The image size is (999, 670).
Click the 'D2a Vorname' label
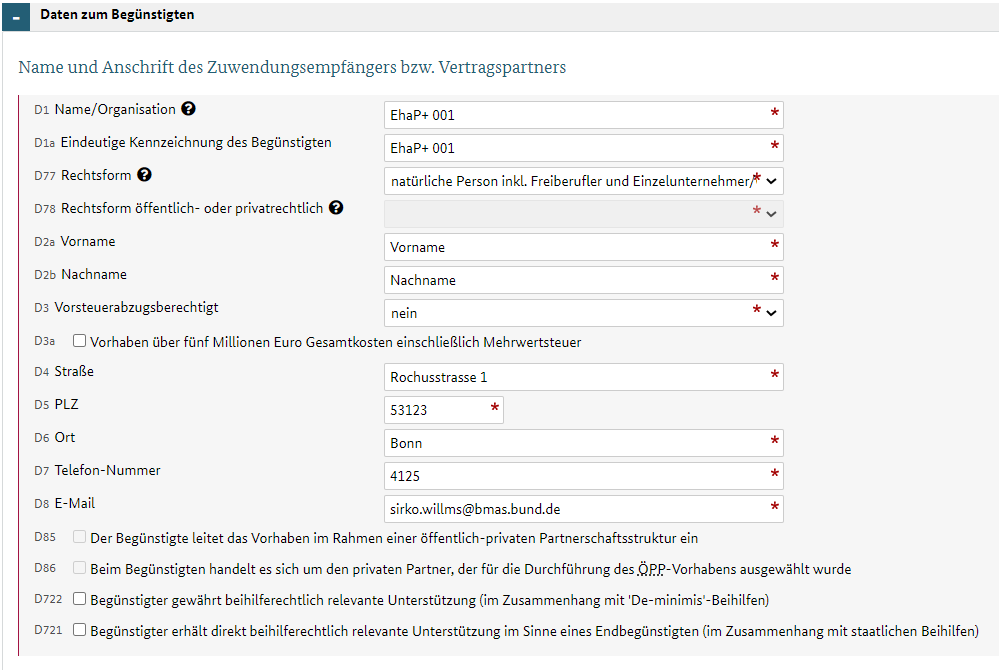[75, 241]
